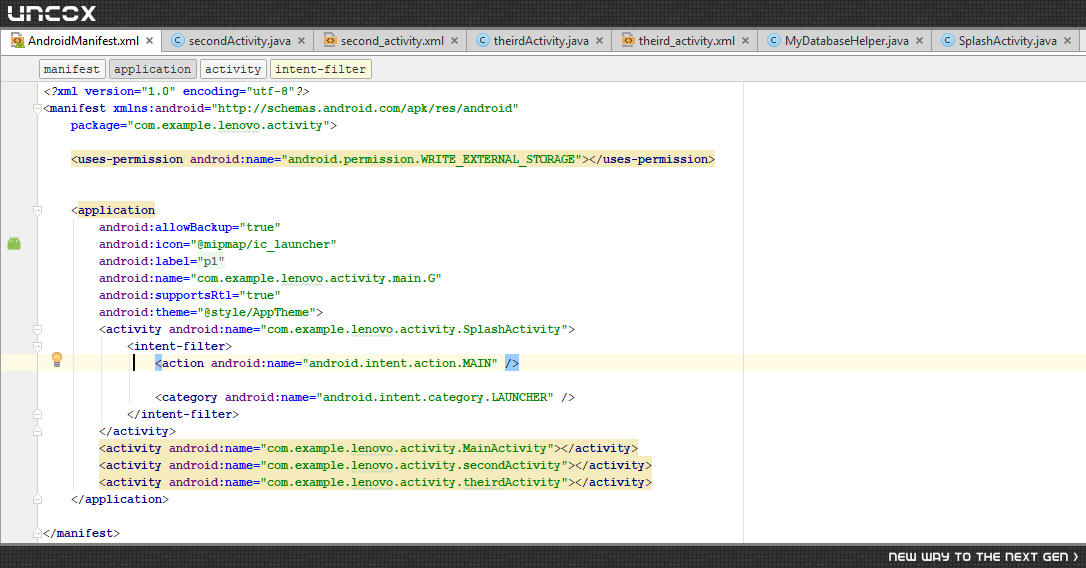
Task: Open the theird_activity.xml tab
Action: pyautogui.click(x=686, y=41)
